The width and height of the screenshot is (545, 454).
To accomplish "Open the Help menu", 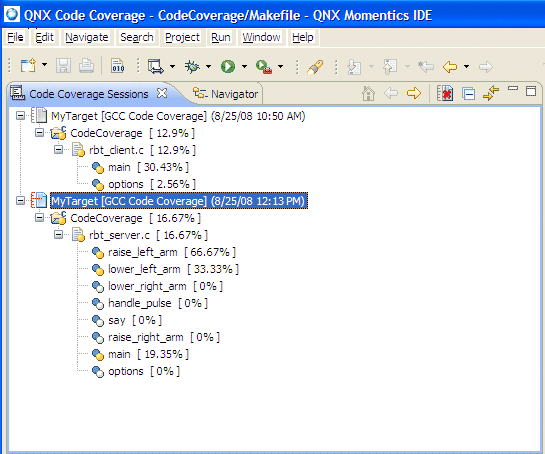I will click(303, 37).
